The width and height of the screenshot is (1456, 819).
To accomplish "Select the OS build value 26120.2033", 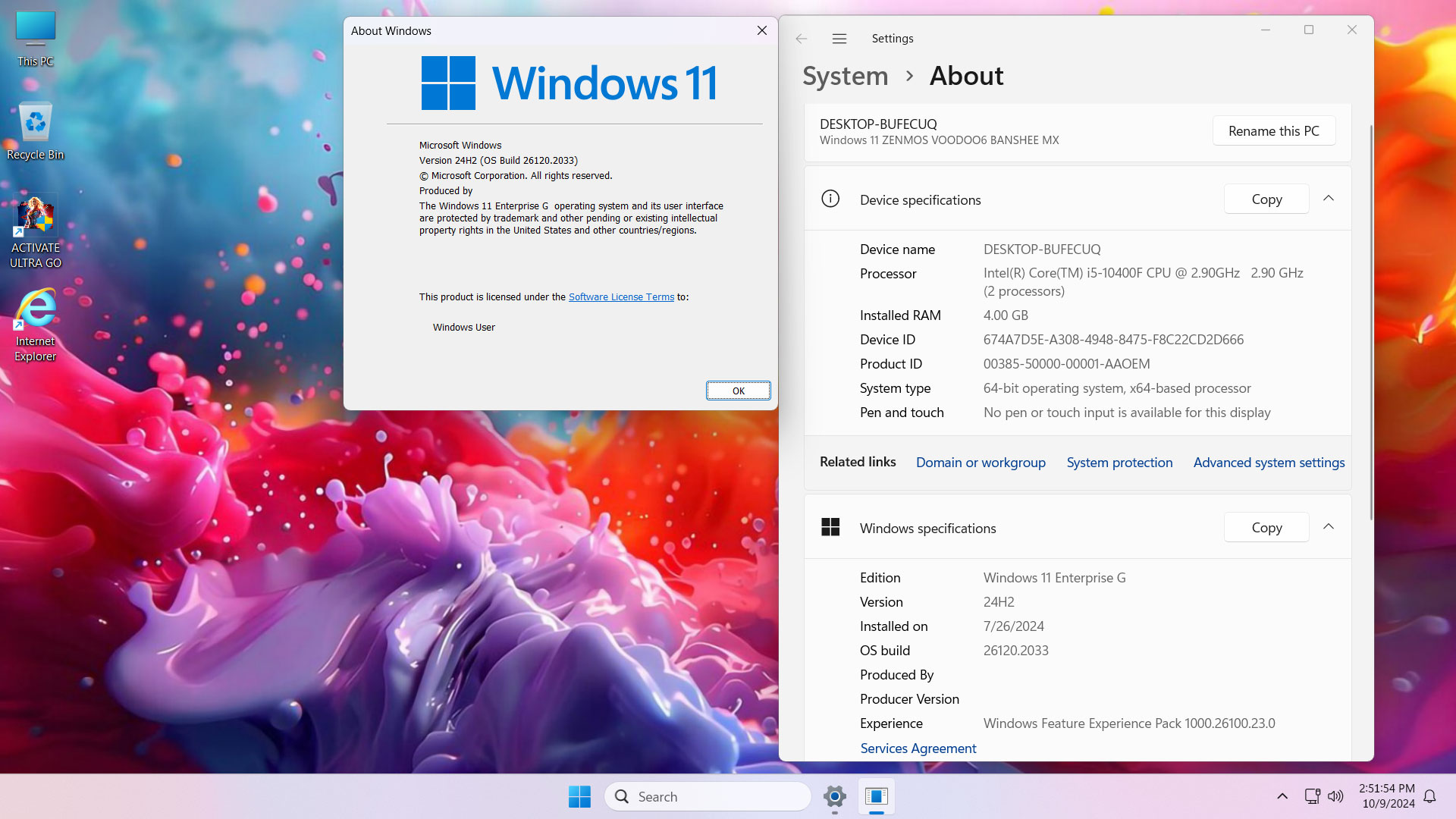I will pyautogui.click(x=1015, y=651).
